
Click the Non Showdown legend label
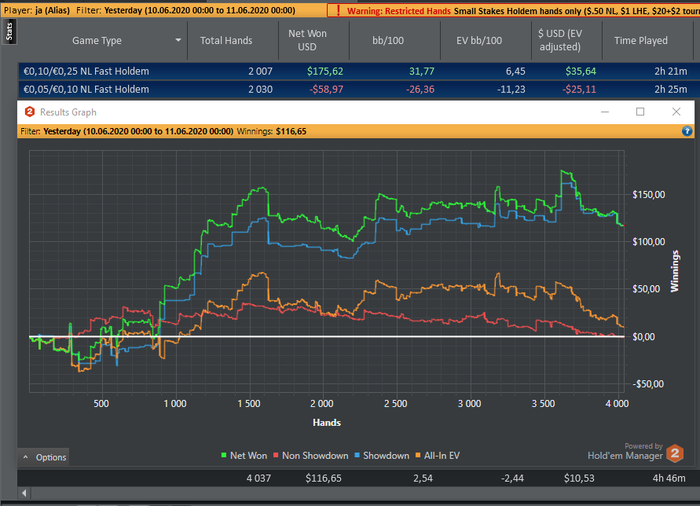[x=315, y=456]
